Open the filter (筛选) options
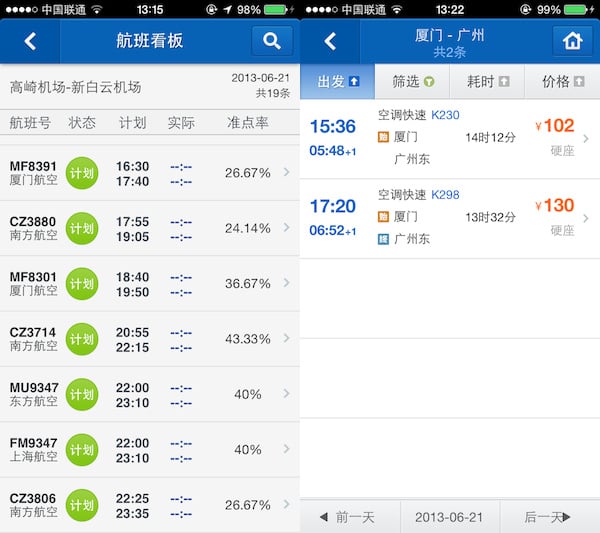Screen dimensions: 600x533 [x=412, y=81]
